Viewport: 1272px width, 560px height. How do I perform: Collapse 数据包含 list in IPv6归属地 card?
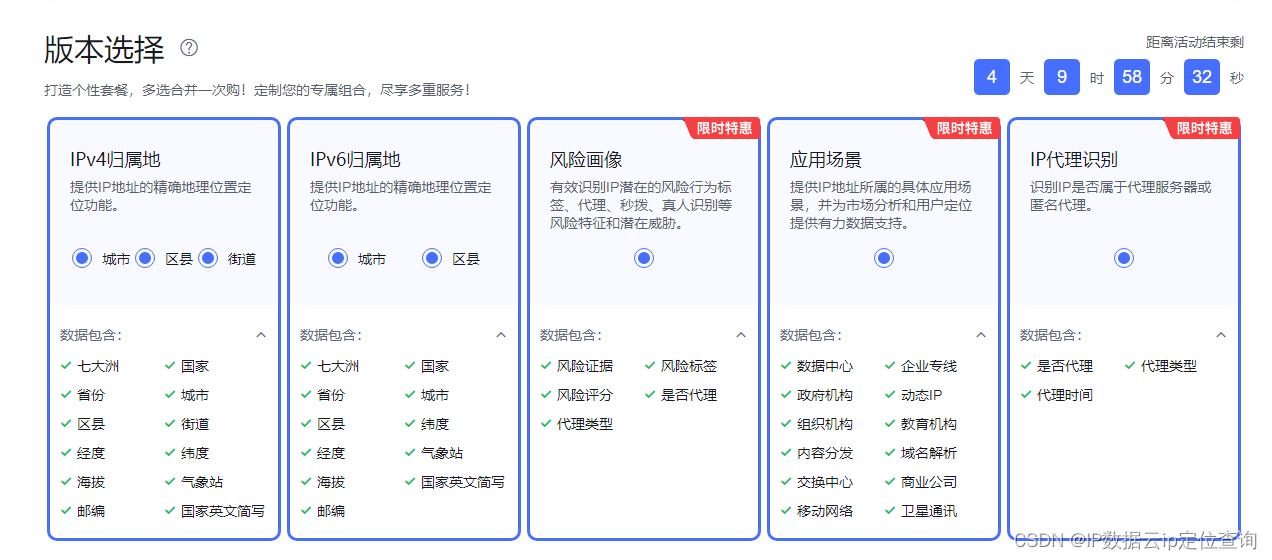[x=501, y=335]
